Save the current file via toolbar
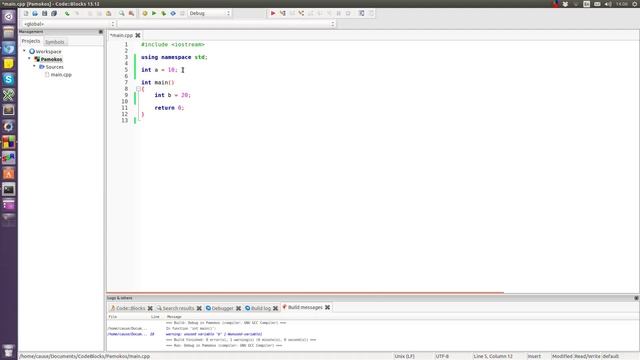Viewport: 640px width, 360px height. pyautogui.click(x=44, y=13)
